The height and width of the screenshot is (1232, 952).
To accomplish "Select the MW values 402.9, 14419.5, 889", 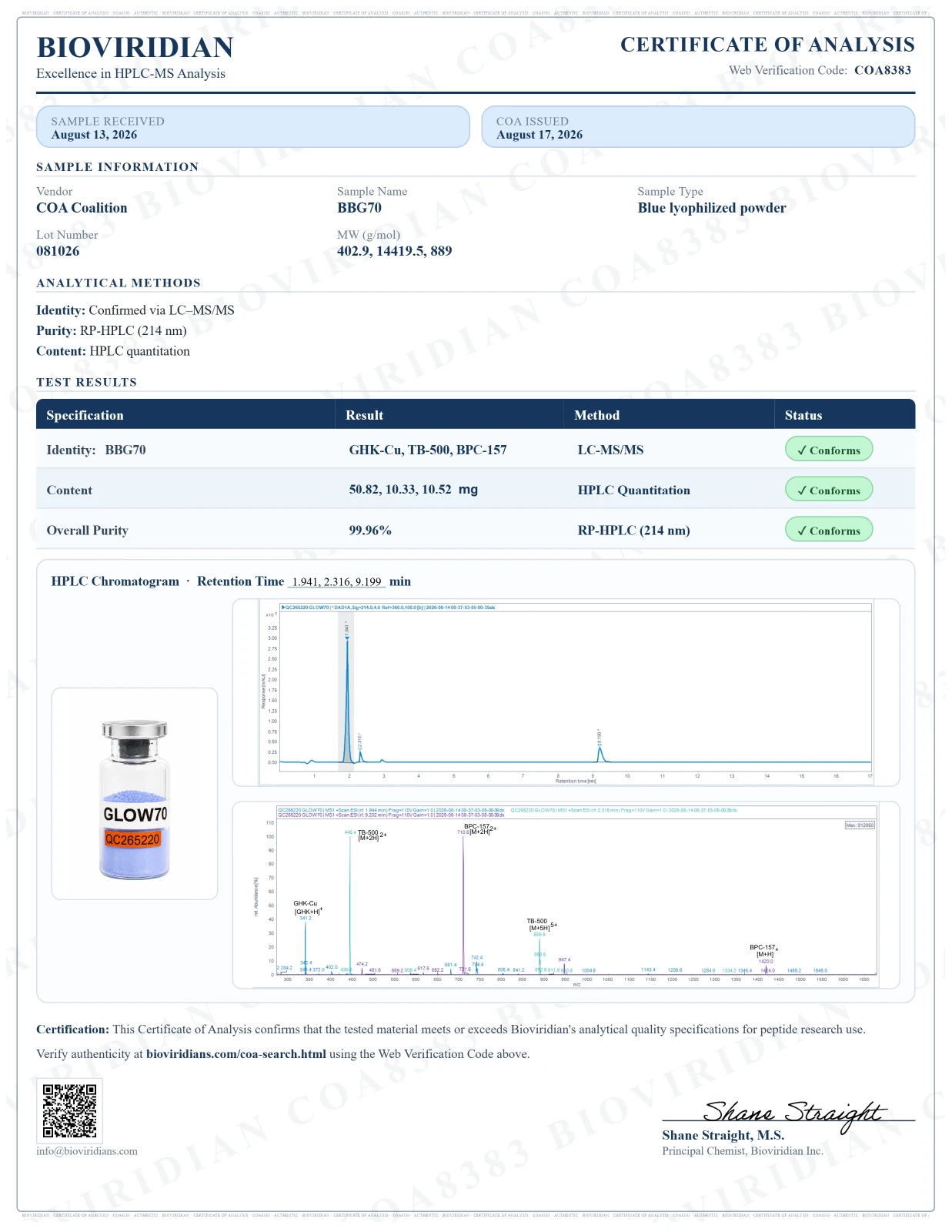I will coord(395,251).
